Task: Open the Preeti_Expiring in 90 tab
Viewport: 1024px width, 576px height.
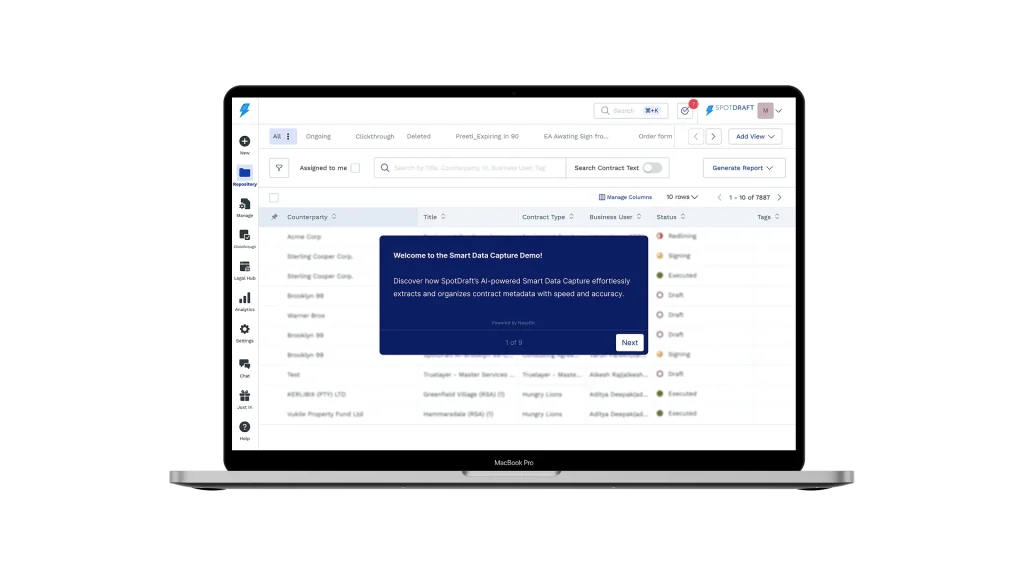Action: point(487,136)
